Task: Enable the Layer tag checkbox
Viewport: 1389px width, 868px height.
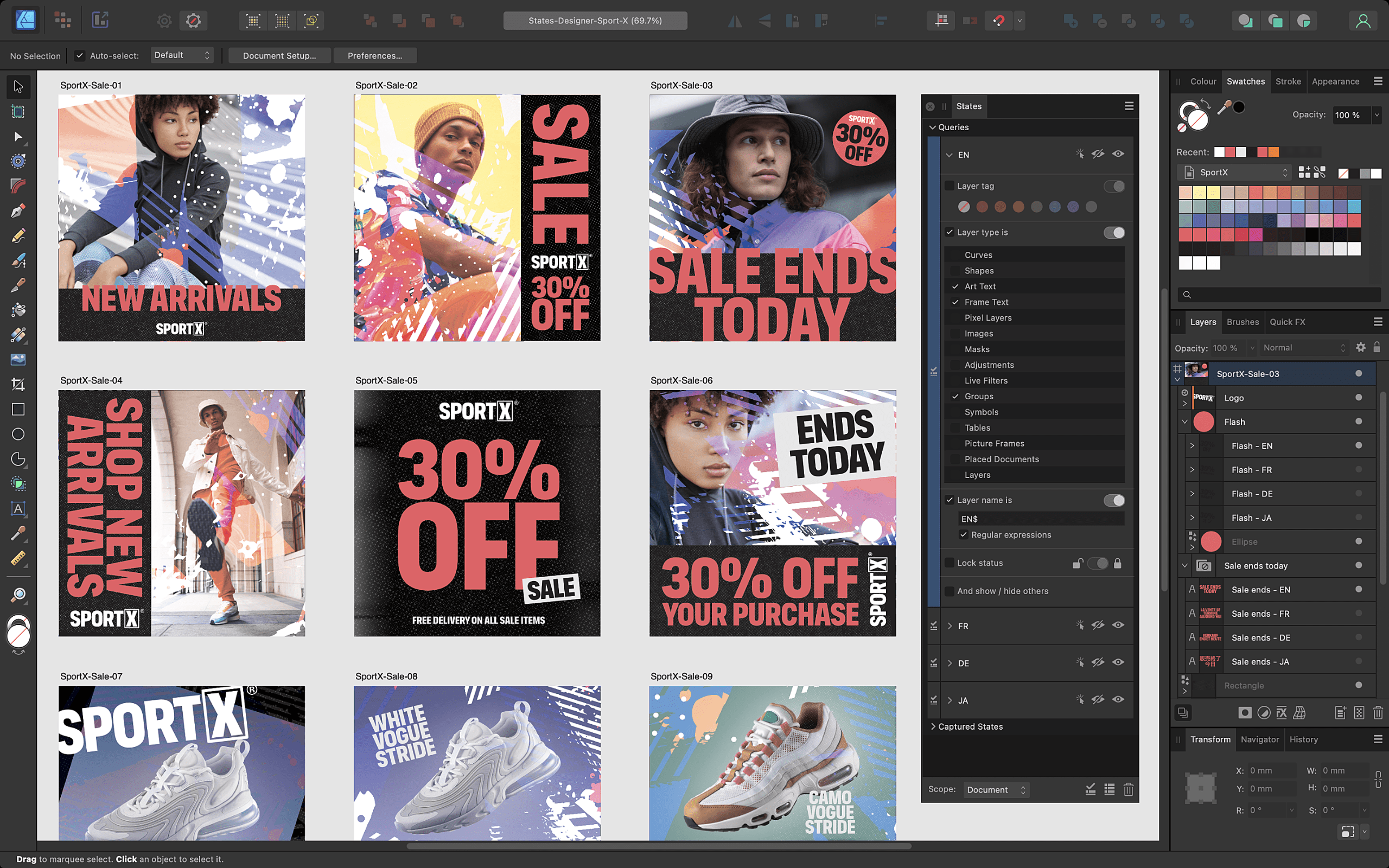Action: click(x=950, y=186)
